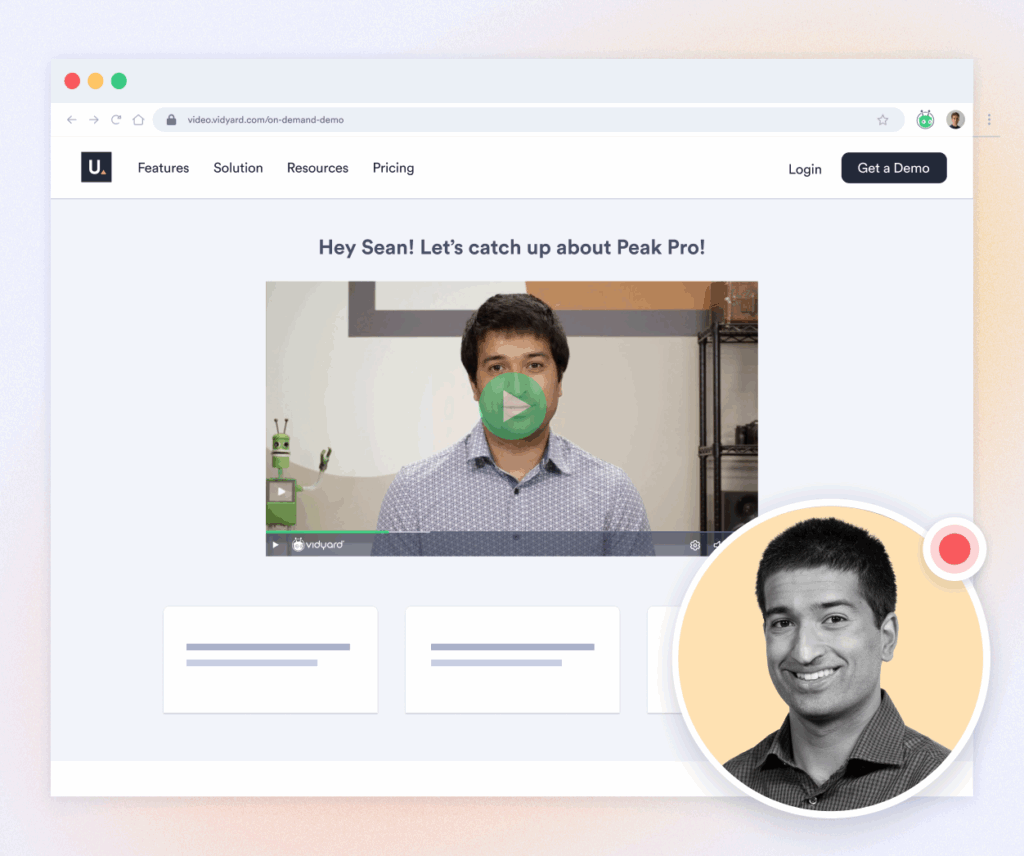Bookmark page with the star icon
Viewport: 1024px width, 856px height.
click(x=883, y=120)
